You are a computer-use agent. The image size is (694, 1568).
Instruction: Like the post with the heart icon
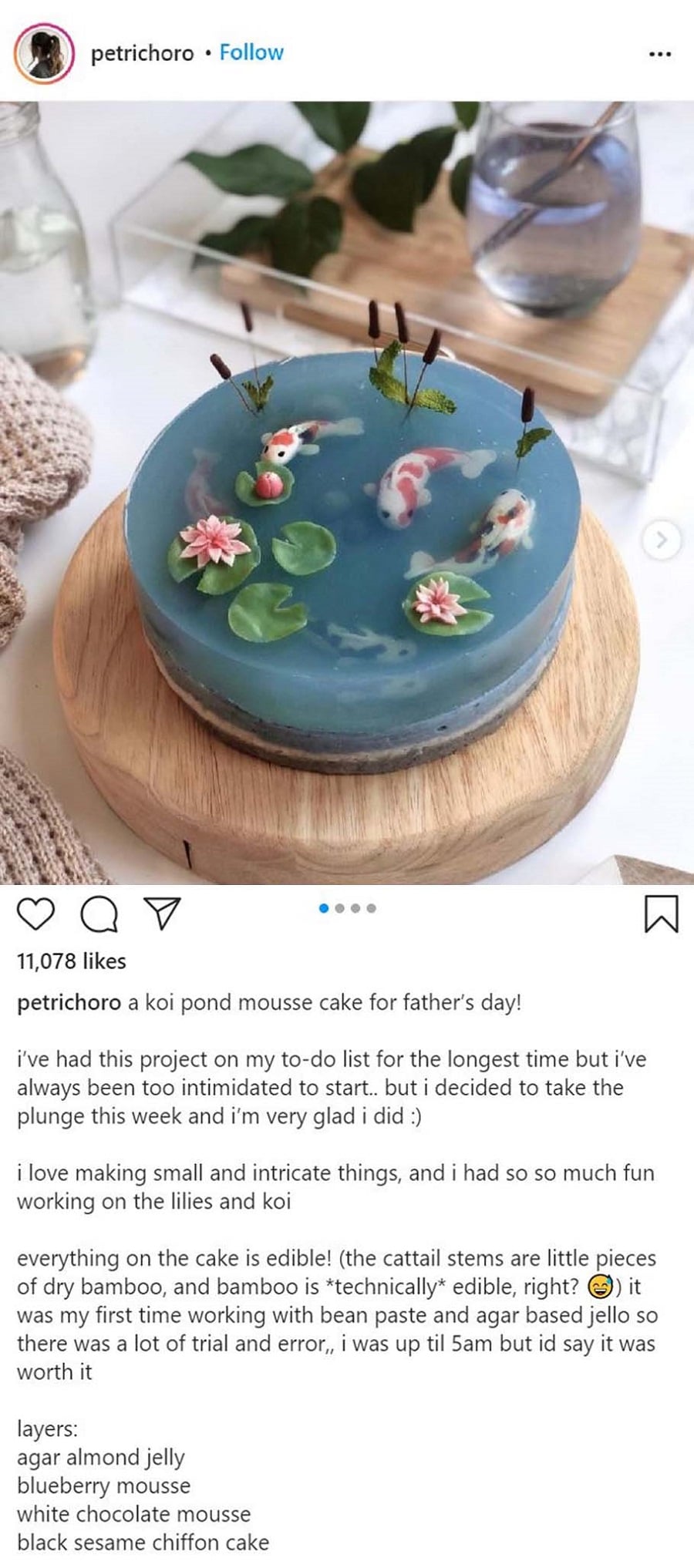click(35, 914)
